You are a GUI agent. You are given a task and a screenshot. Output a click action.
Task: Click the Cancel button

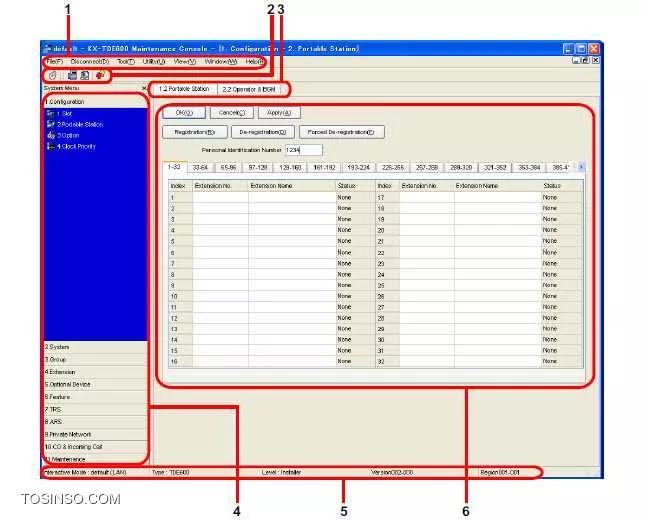point(232,113)
